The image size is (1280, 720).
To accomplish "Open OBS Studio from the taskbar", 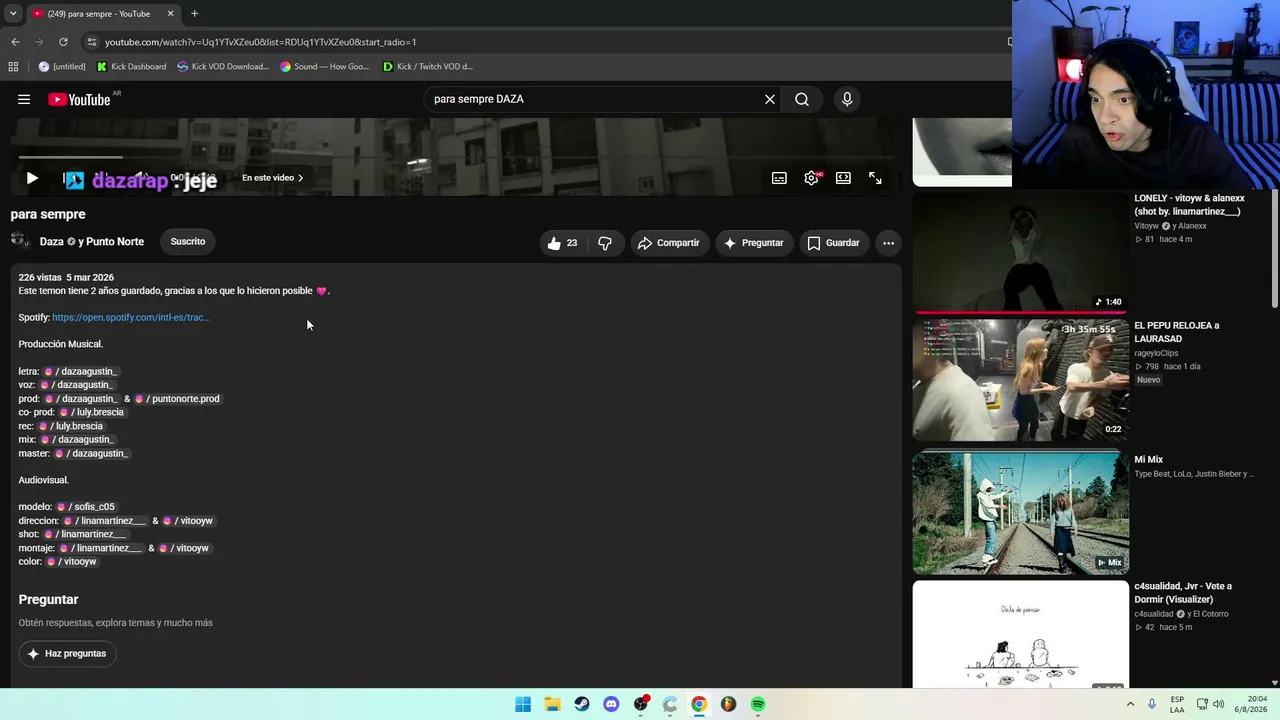I will pyautogui.click(x=641, y=704).
